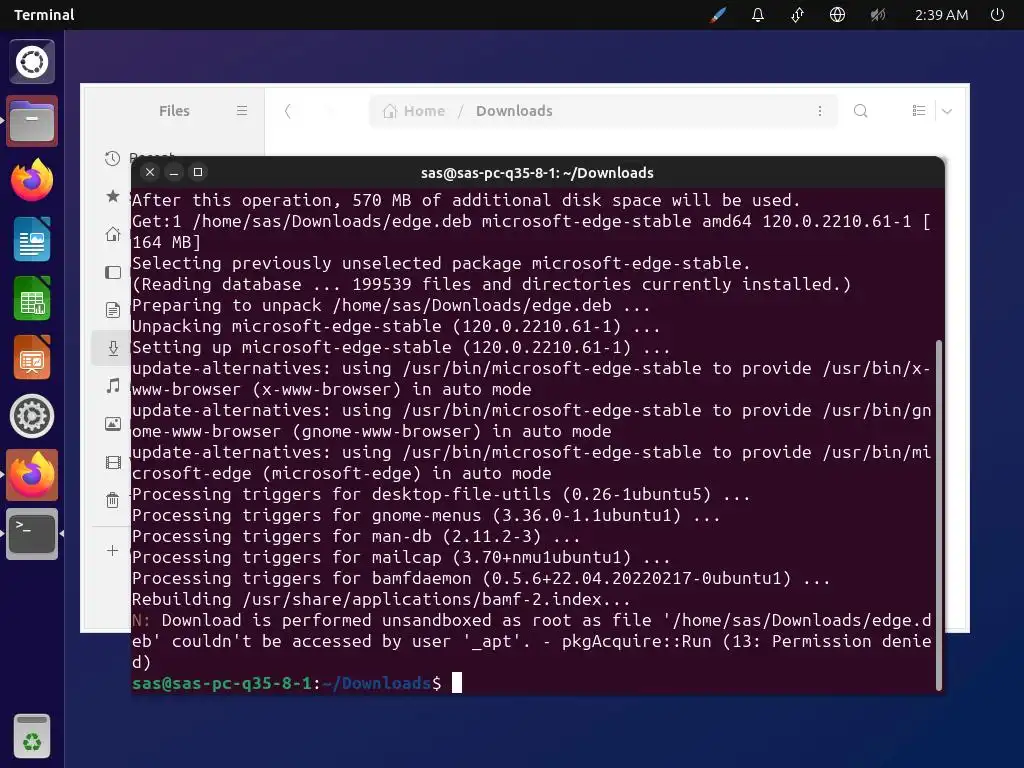Screen dimensions: 1024x768
Task: Open LibreOffice Calc from the dock
Action: [x=32, y=298]
